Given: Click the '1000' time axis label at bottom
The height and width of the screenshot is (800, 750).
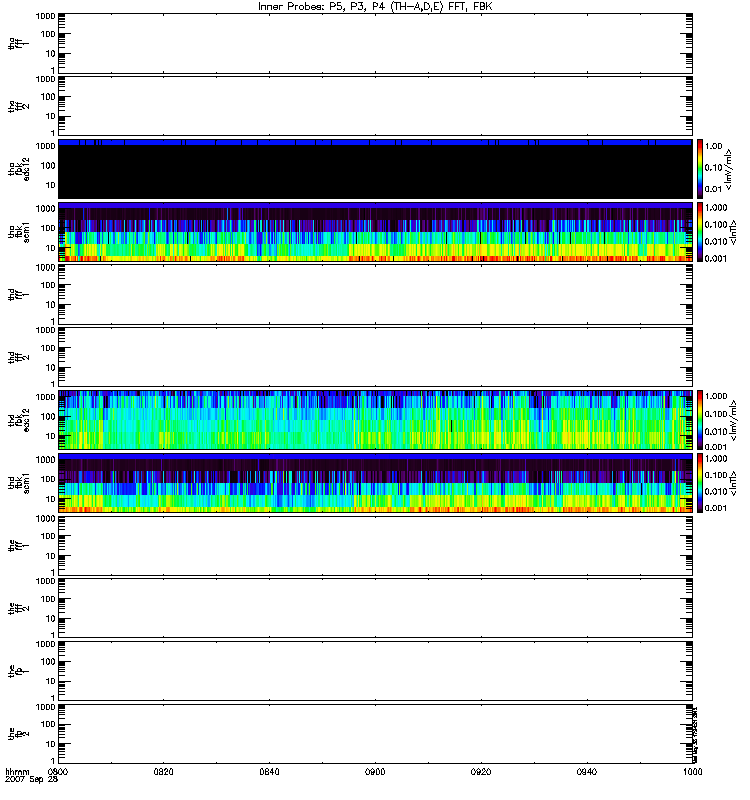Looking at the screenshot, I should (692, 771).
